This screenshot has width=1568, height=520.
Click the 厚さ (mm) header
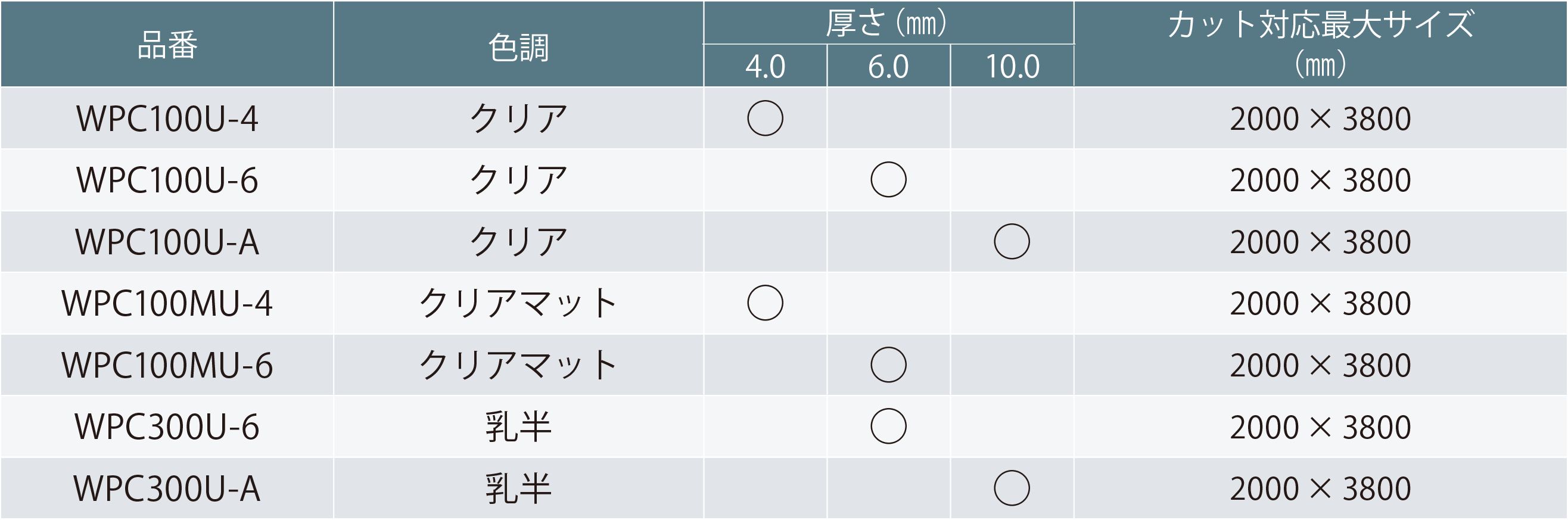[888, 23]
